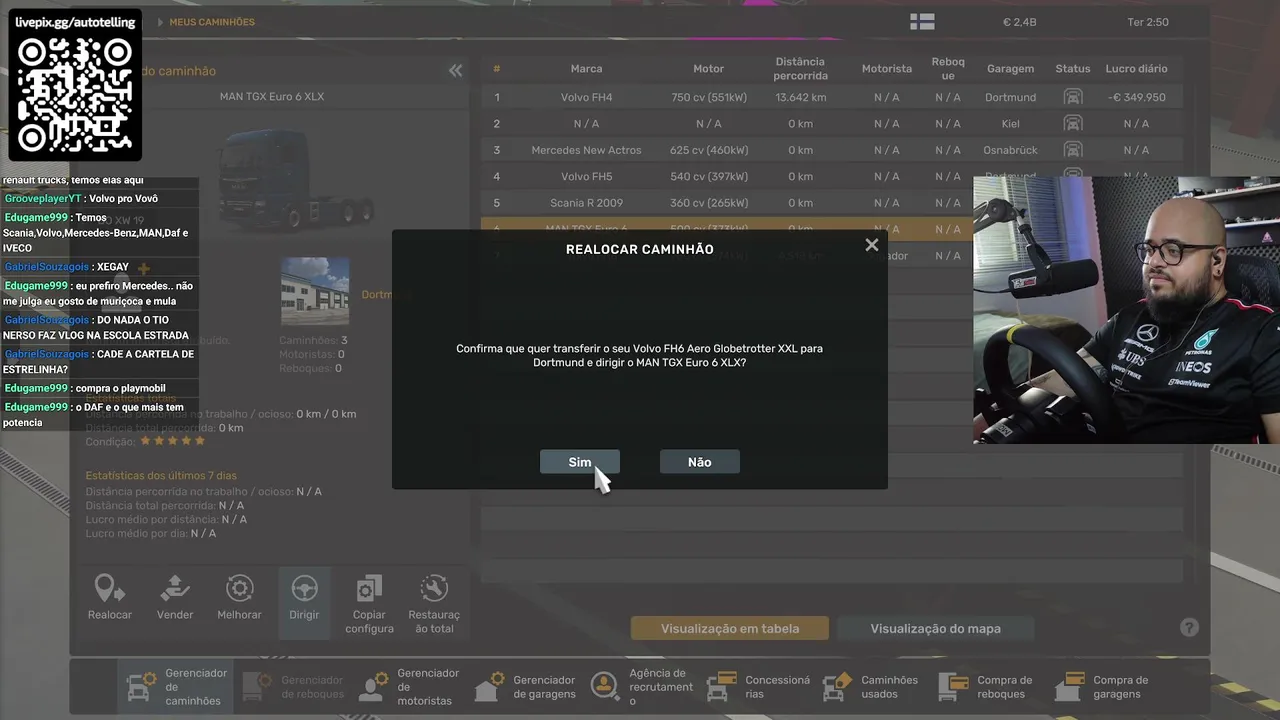
Task: Click the 360 cv (265kW) engine cell
Action: 709,203
